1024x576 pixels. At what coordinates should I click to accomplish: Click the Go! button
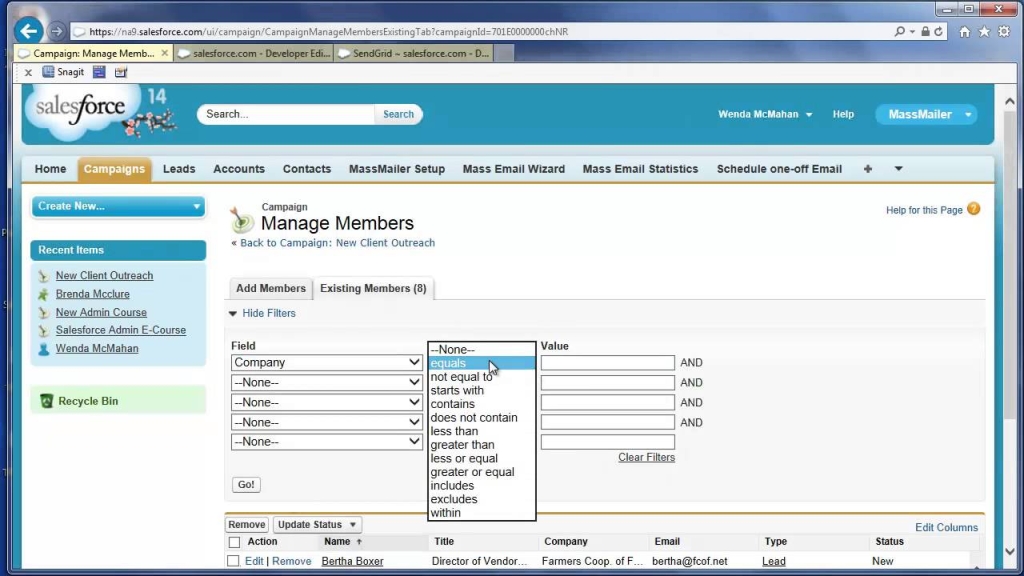click(x=245, y=484)
